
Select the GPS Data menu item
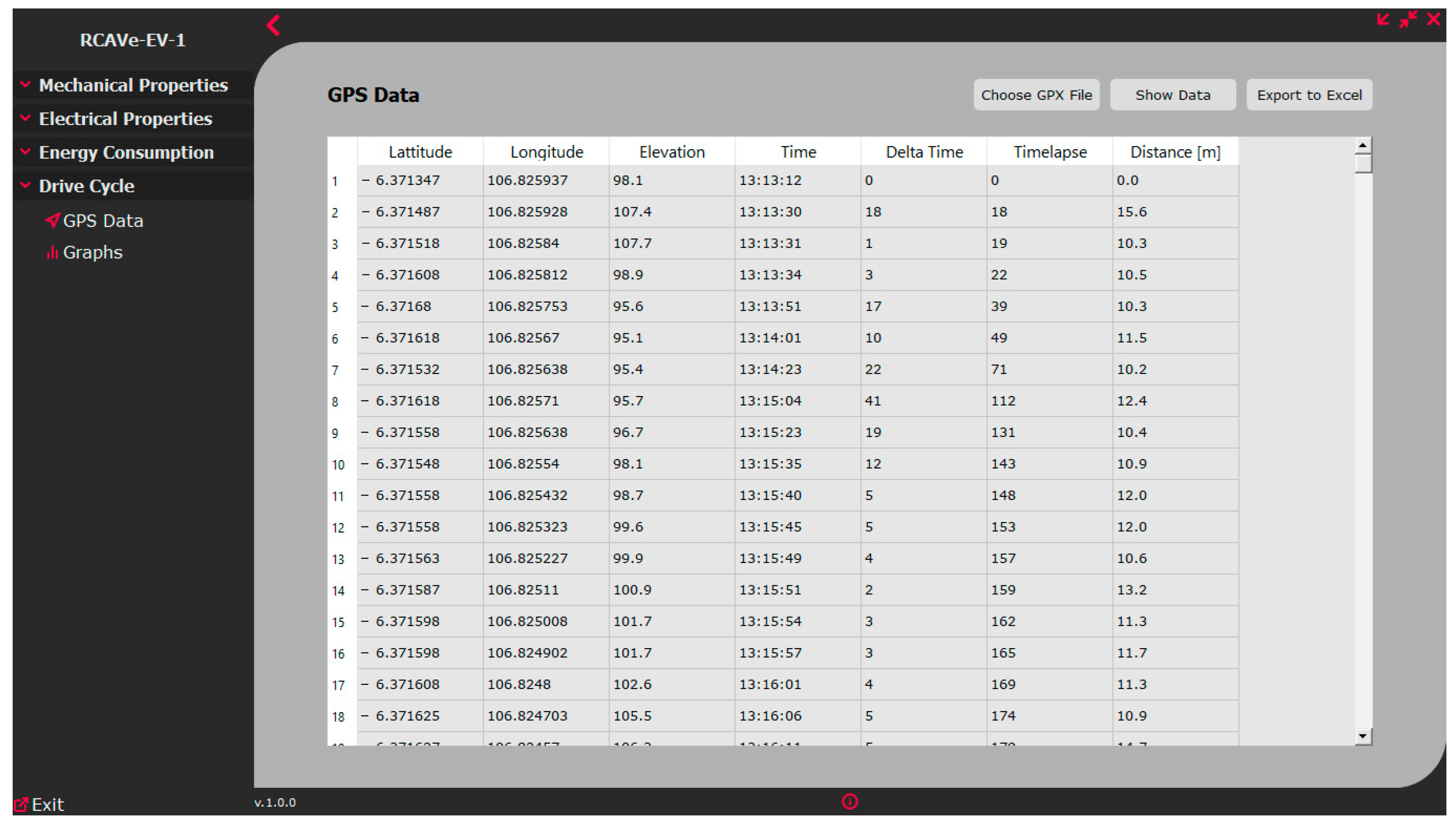click(102, 220)
